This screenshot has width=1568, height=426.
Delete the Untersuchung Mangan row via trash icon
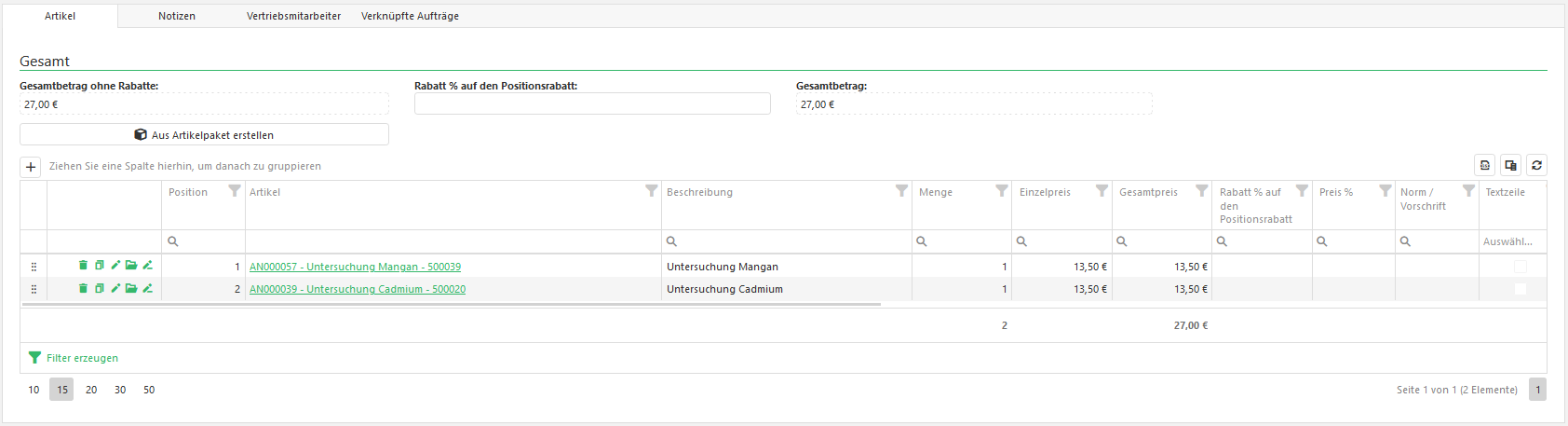pos(83,266)
